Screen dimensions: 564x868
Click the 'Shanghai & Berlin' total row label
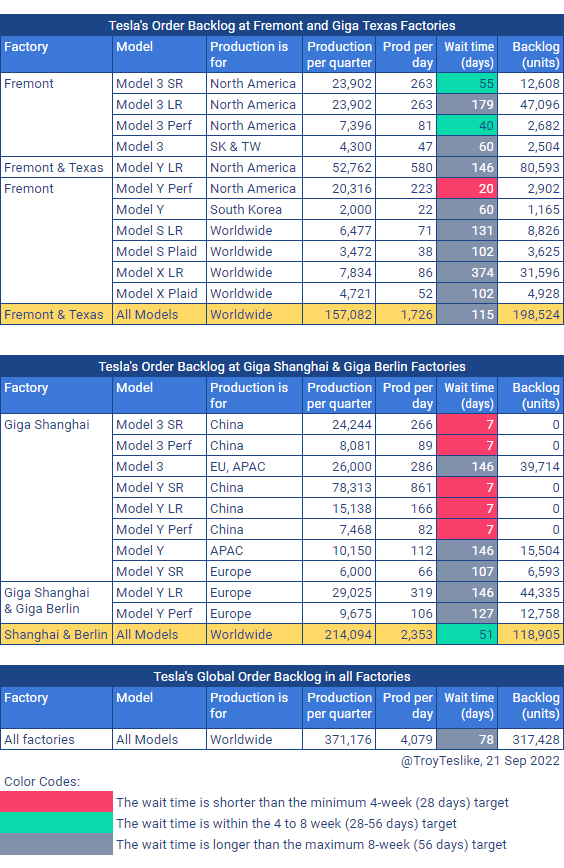tap(56, 634)
